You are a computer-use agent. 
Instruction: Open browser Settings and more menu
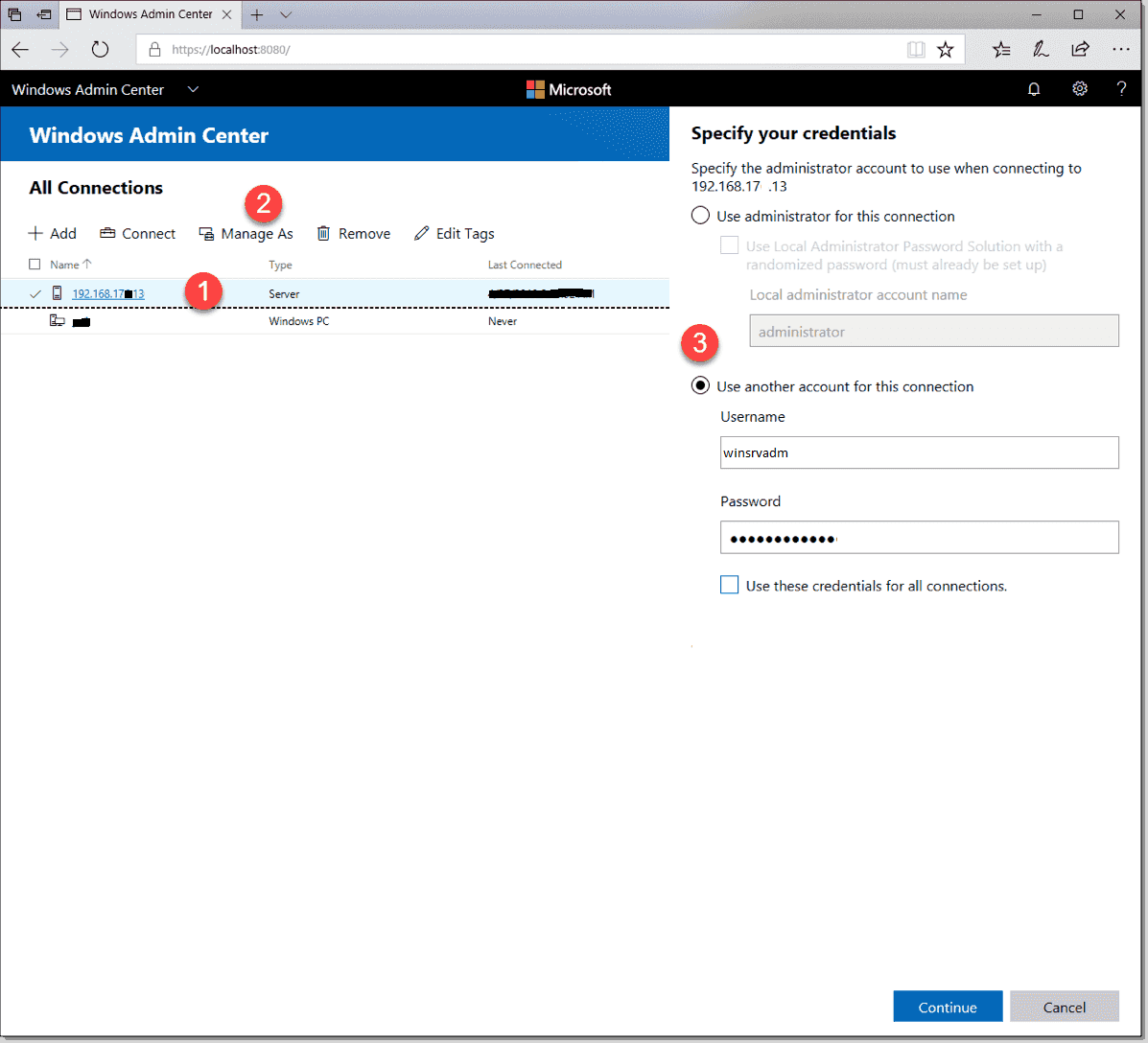tap(1120, 50)
